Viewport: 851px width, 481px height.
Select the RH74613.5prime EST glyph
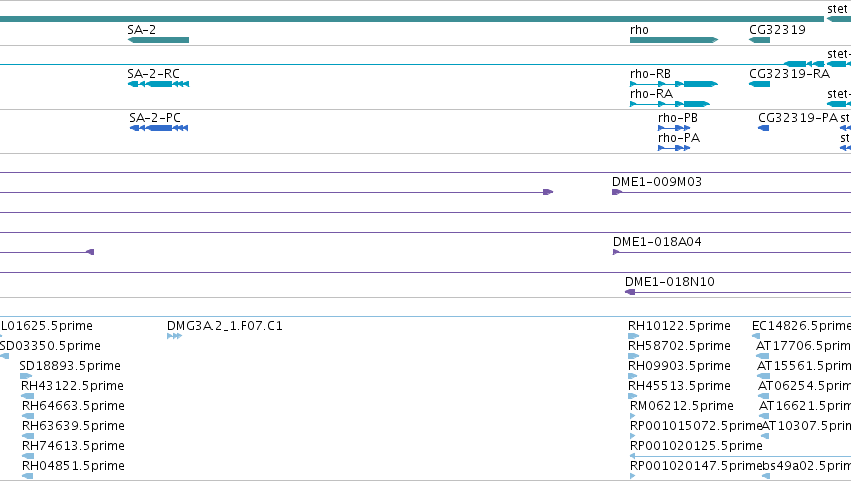pyautogui.click(x=28, y=456)
